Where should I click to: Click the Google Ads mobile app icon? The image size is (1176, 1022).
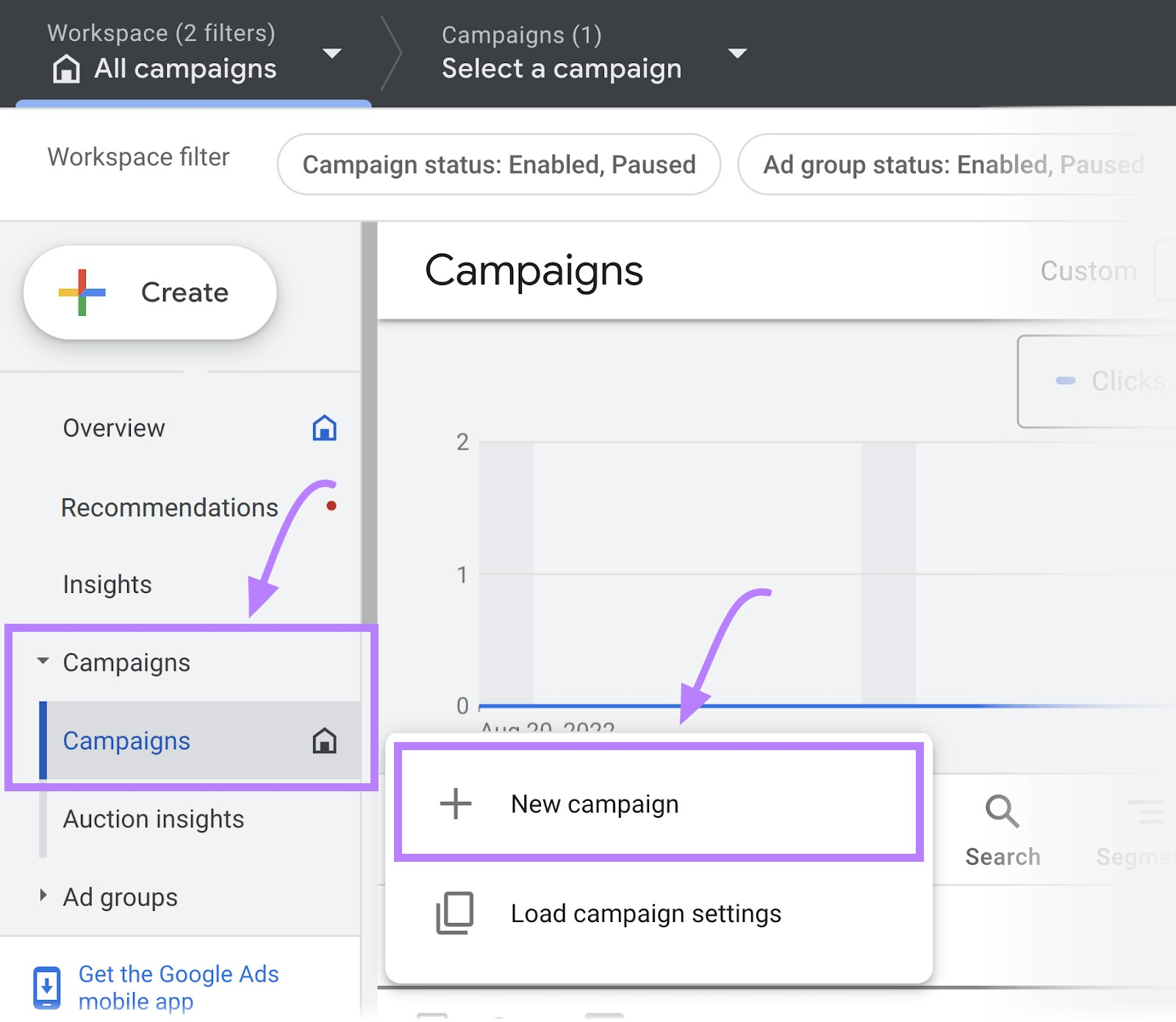click(x=47, y=987)
